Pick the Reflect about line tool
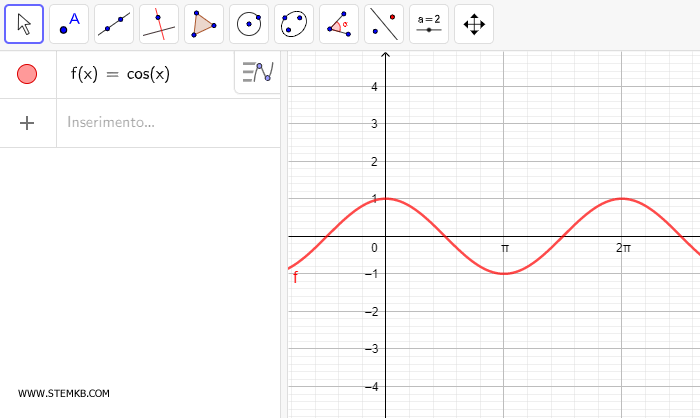Image resolution: width=700 pixels, height=418 pixels. point(384,23)
